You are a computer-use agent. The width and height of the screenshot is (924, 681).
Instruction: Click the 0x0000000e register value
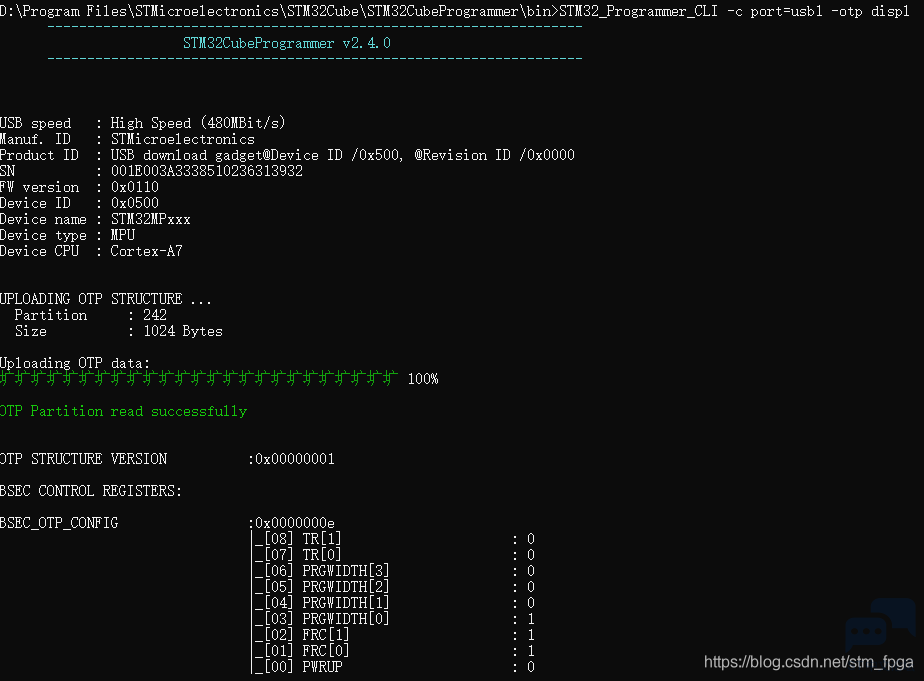[295, 523]
